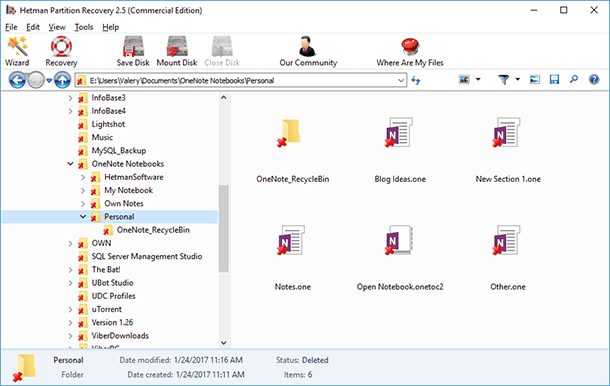
Task: Select the uTorrent folder
Action: click(x=107, y=309)
